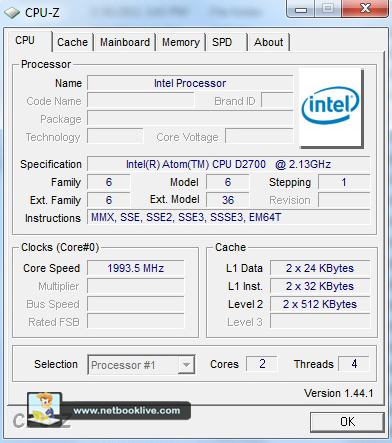The height and width of the screenshot is (443, 392).
Task: Click the L1 Data value 2 x 24 KBytes
Action: click(320, 268)
